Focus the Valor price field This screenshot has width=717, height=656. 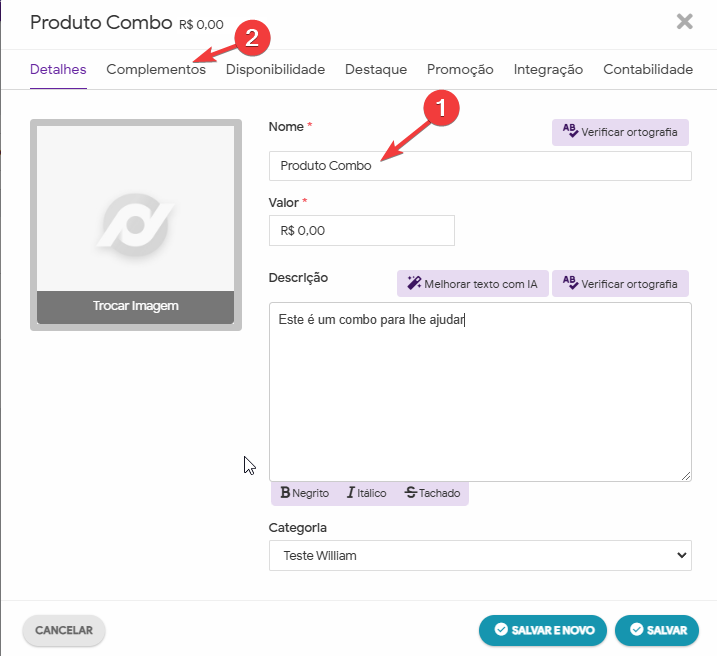point(362,231)
